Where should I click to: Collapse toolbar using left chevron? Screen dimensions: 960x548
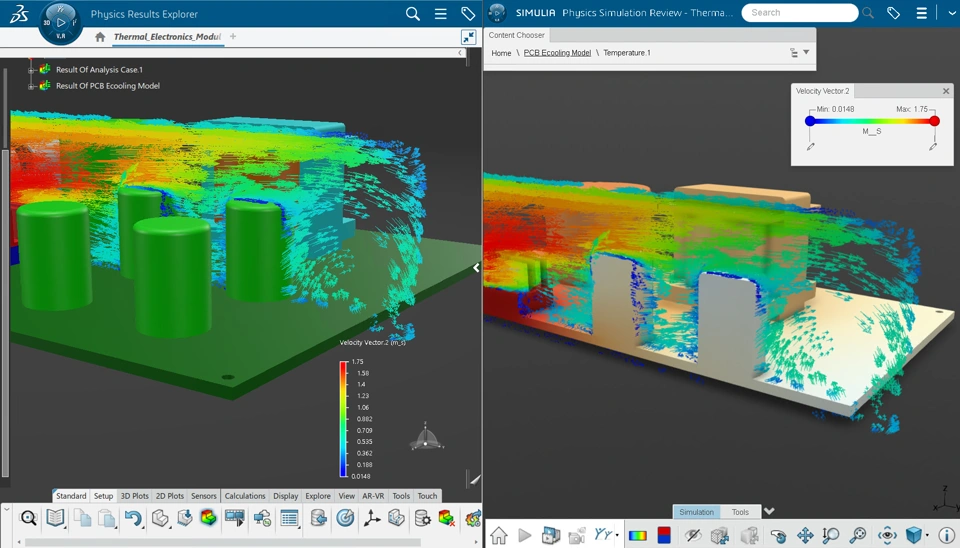[x=7, y=507]
